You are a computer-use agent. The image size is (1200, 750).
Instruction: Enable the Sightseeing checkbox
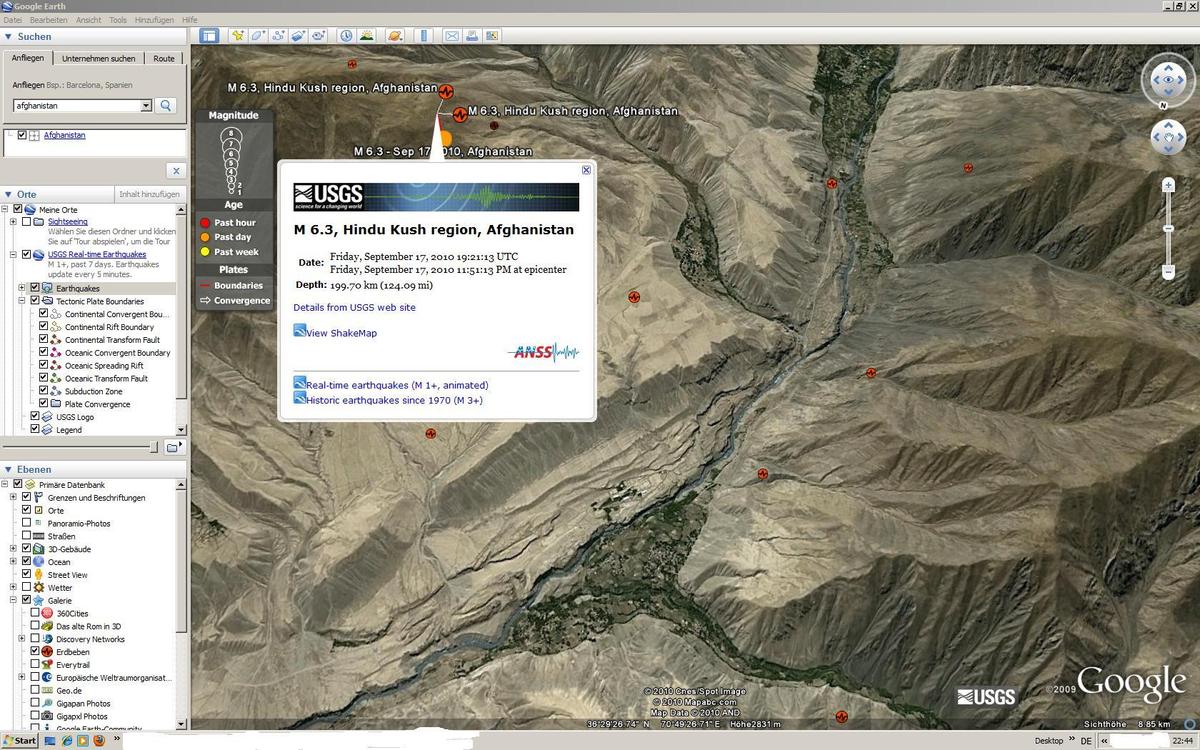[x=25, y=222]
